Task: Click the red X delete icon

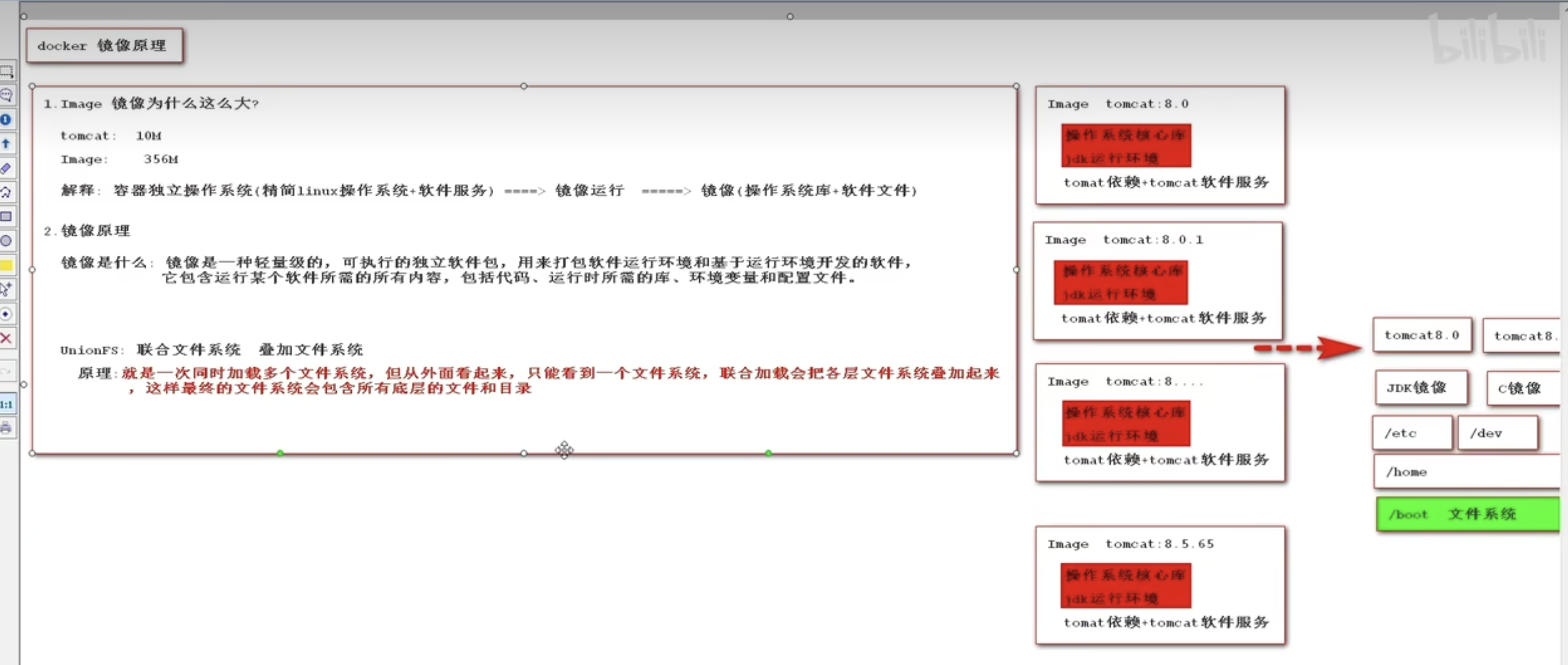Action: click(6, 338)
